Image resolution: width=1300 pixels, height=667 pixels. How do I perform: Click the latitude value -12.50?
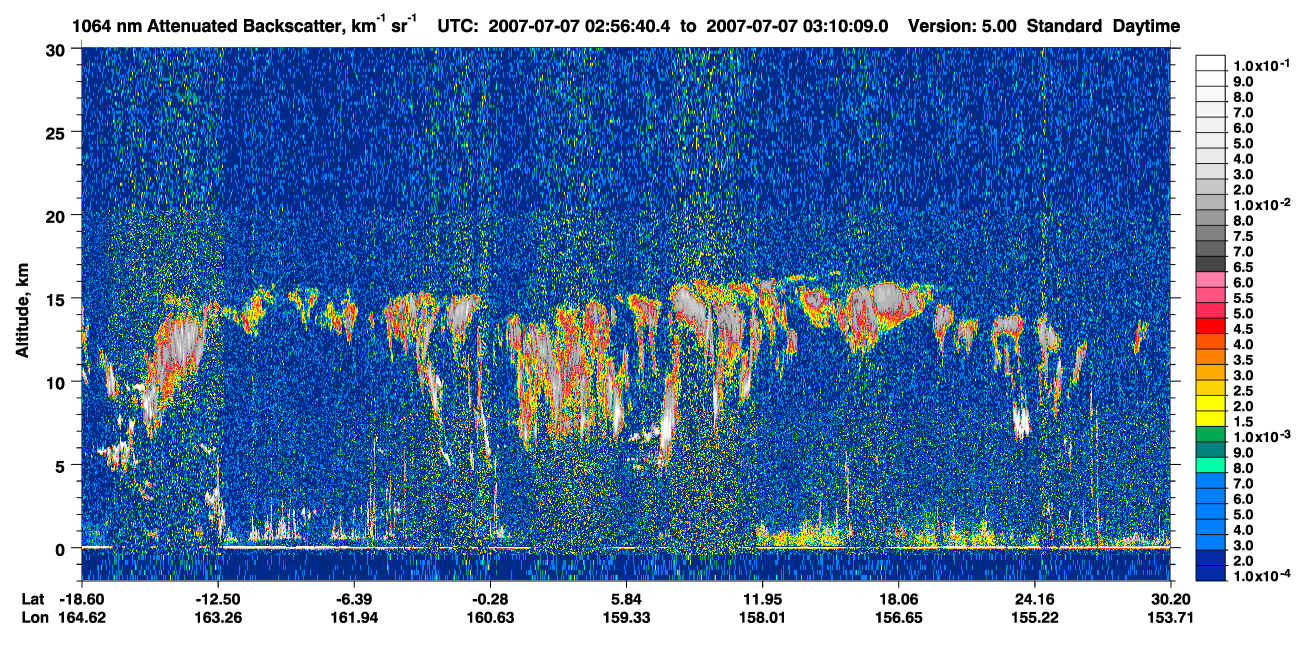coord(218,599)
